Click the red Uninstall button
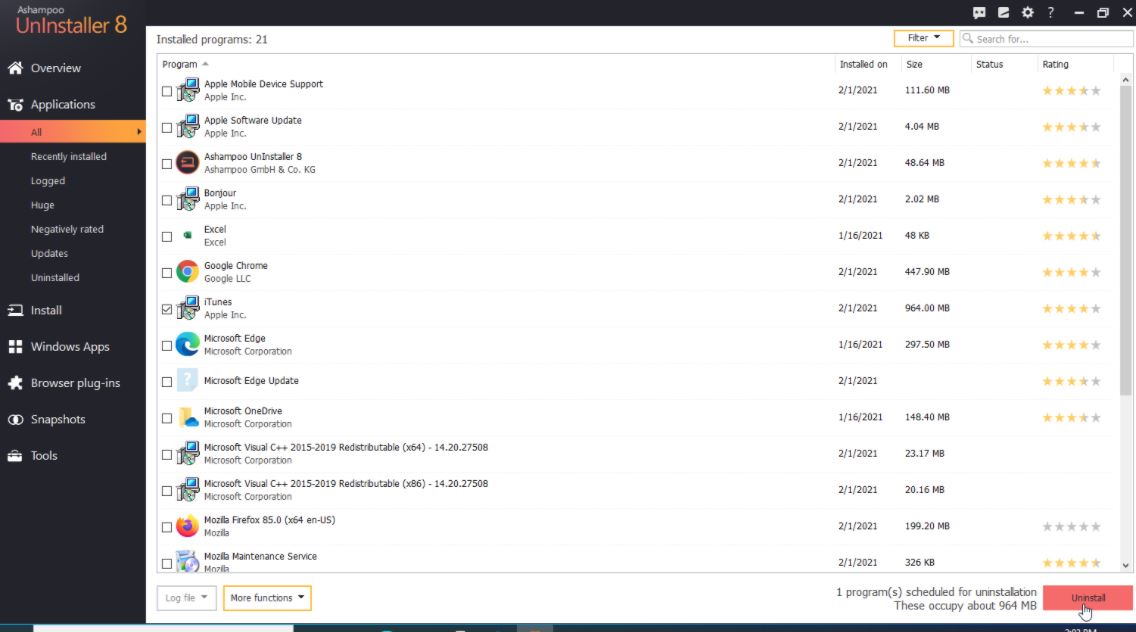Screen dimensions: 1136x632 pos(1087,598)
